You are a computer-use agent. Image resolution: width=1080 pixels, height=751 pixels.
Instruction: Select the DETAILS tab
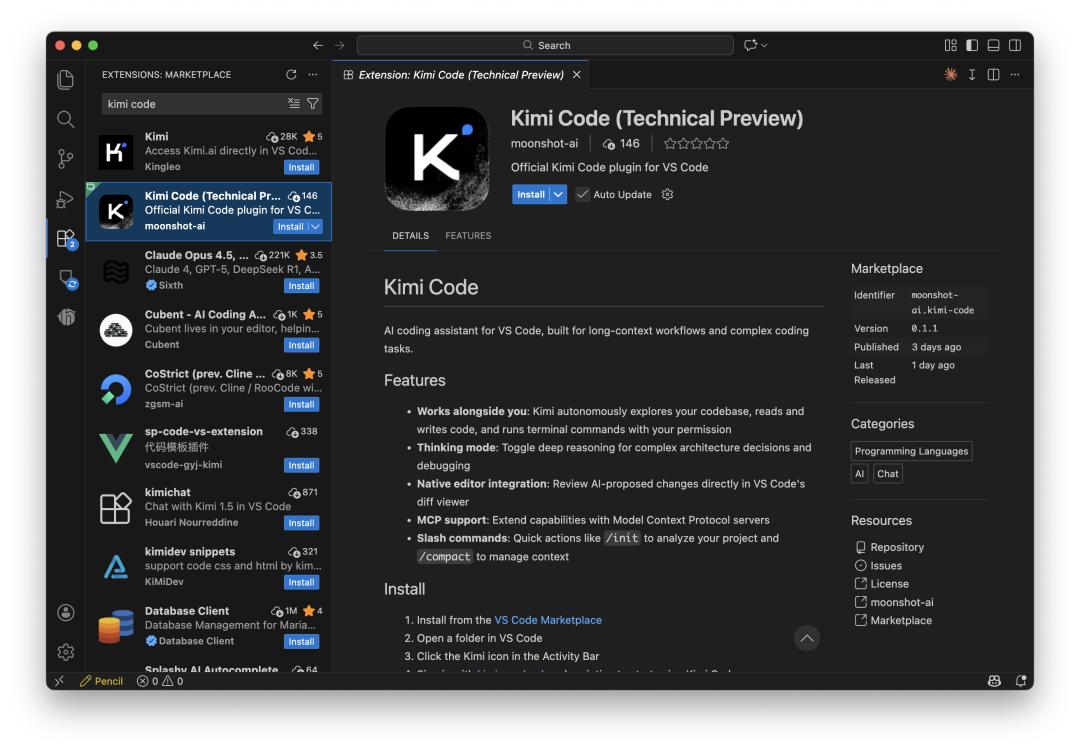click(410, 236)
